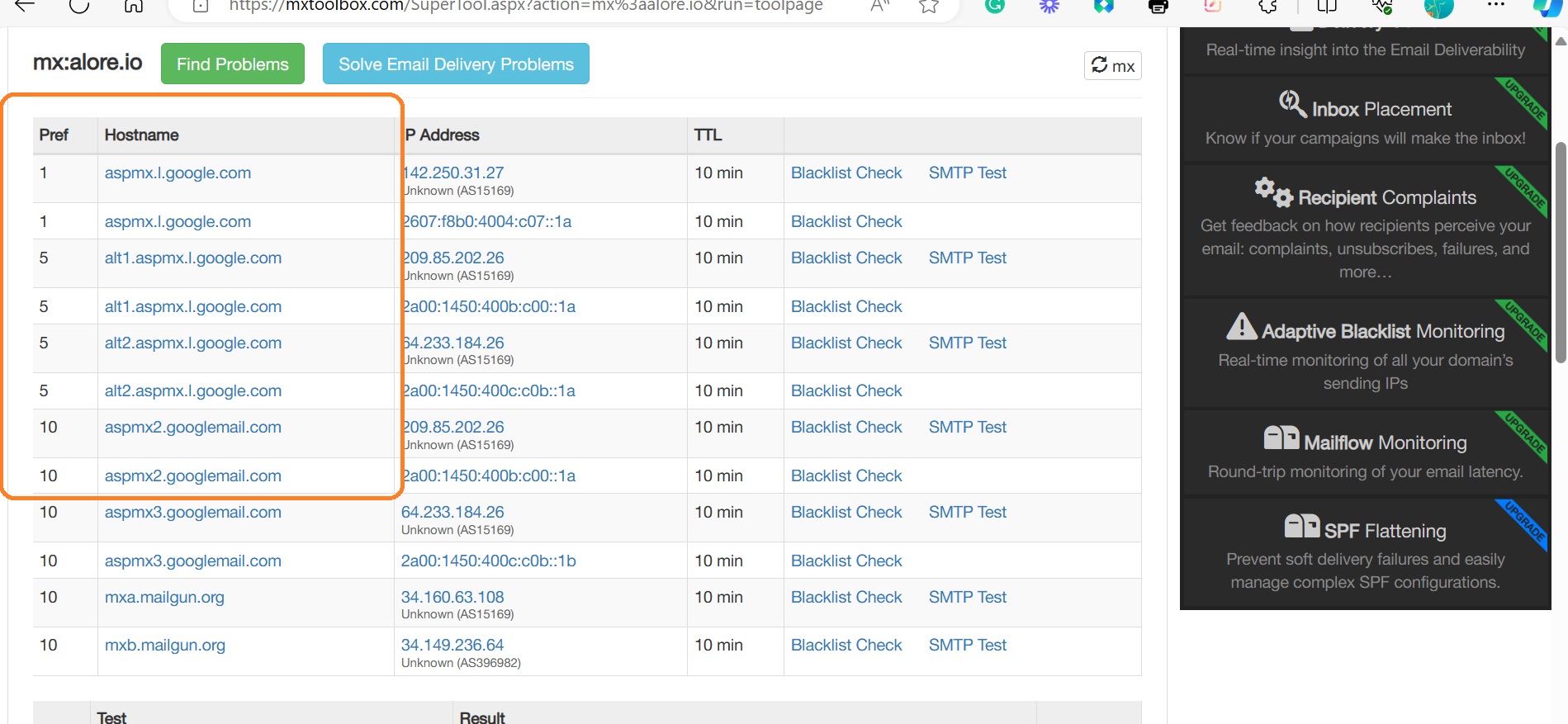Click the Unknown (AS396982) label
This screenshot has width=1568, height=724.
point(461,663)
